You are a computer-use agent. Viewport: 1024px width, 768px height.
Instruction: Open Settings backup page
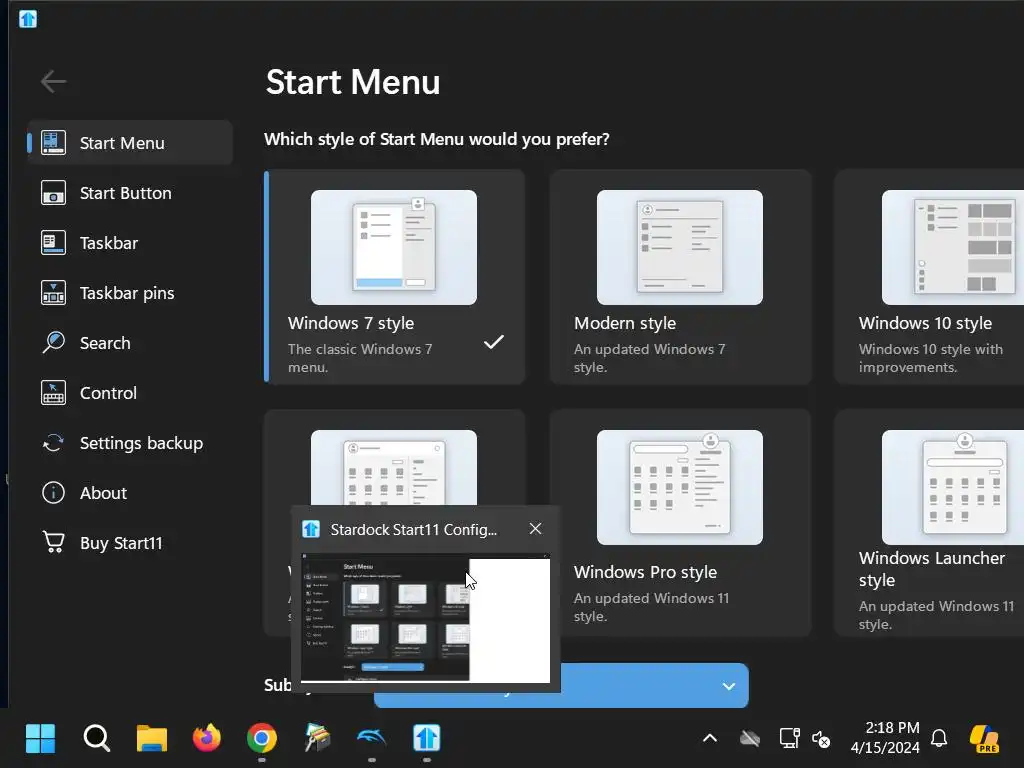click(x=130, y=443)
